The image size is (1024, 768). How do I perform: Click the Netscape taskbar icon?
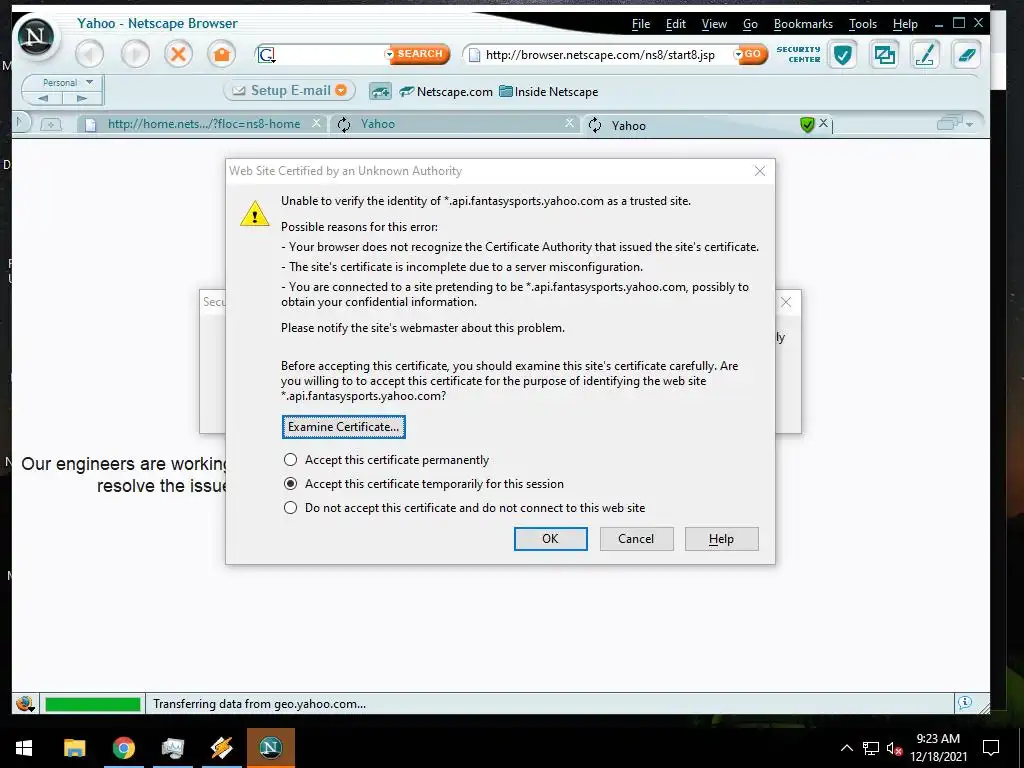[270, 748]
